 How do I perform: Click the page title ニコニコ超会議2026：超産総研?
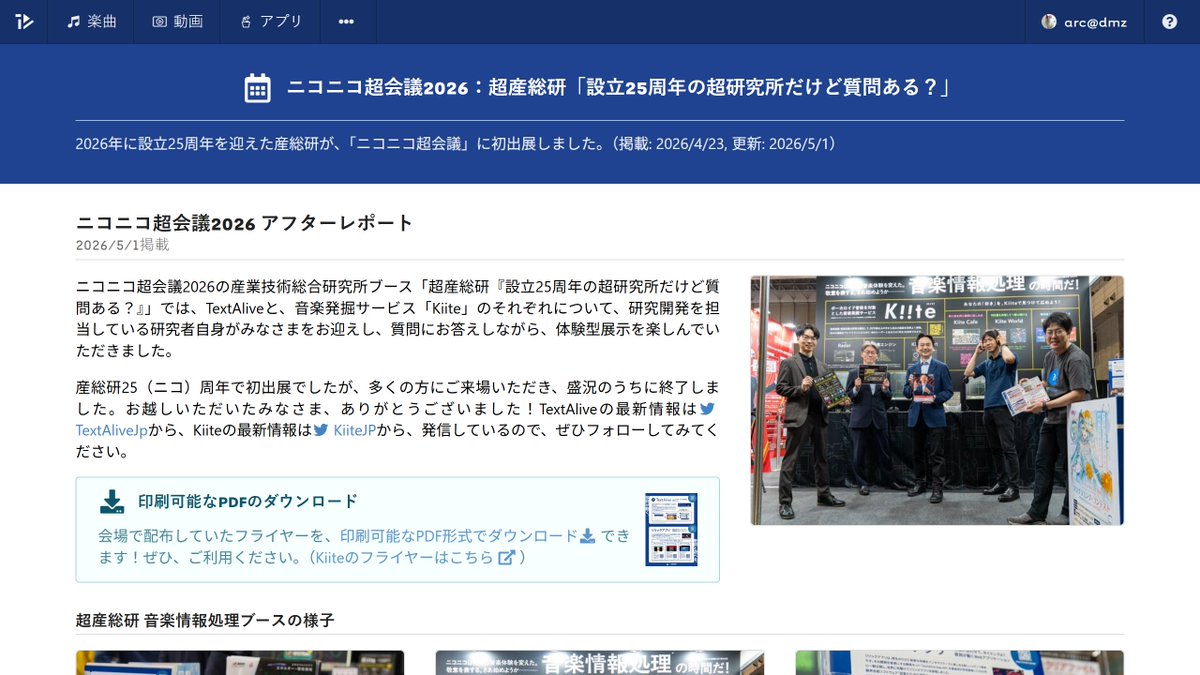click(x=618, y=88)
